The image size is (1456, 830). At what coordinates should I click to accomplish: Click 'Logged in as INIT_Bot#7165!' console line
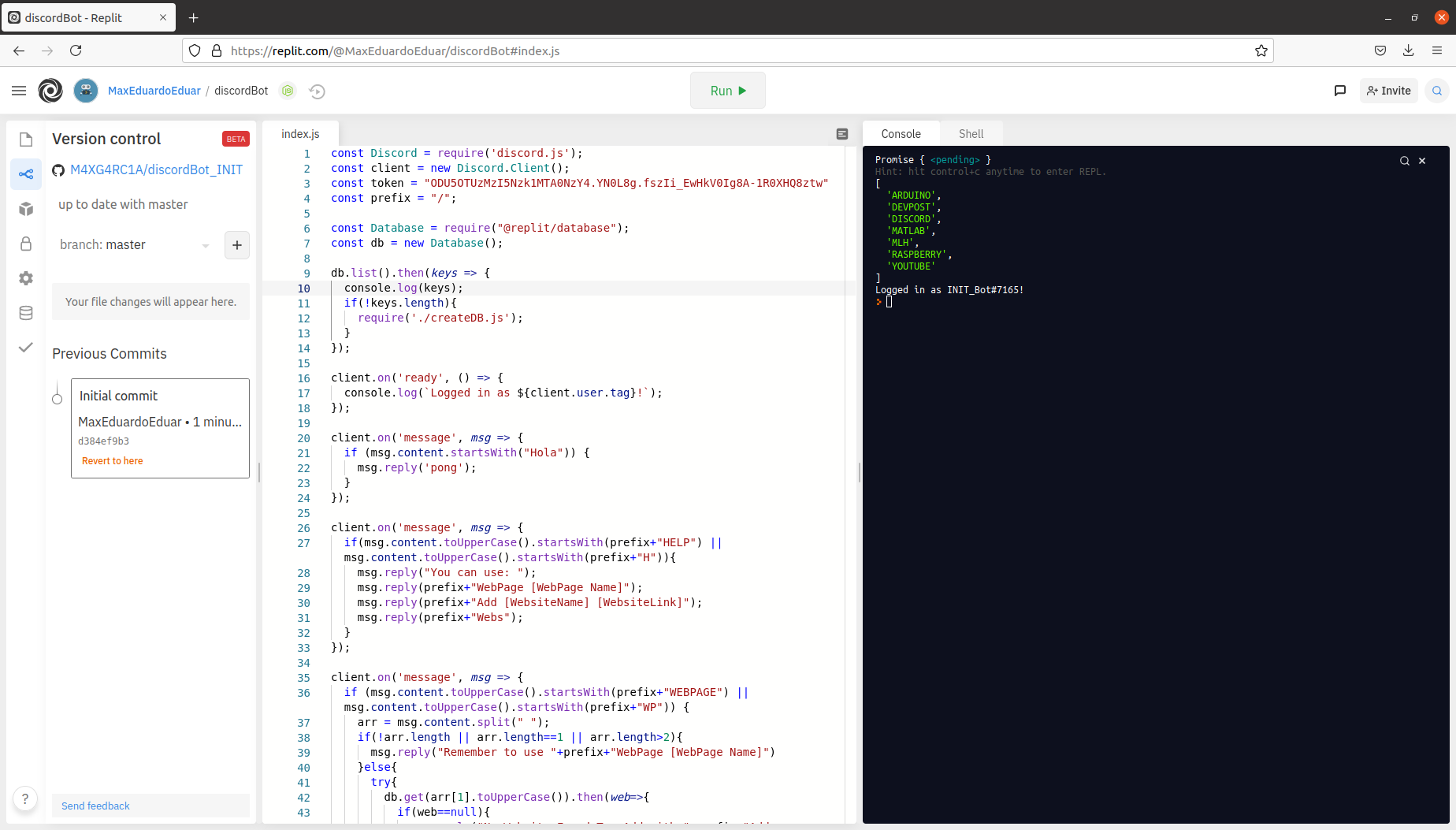pyautogui.click(x=949, y=290)
